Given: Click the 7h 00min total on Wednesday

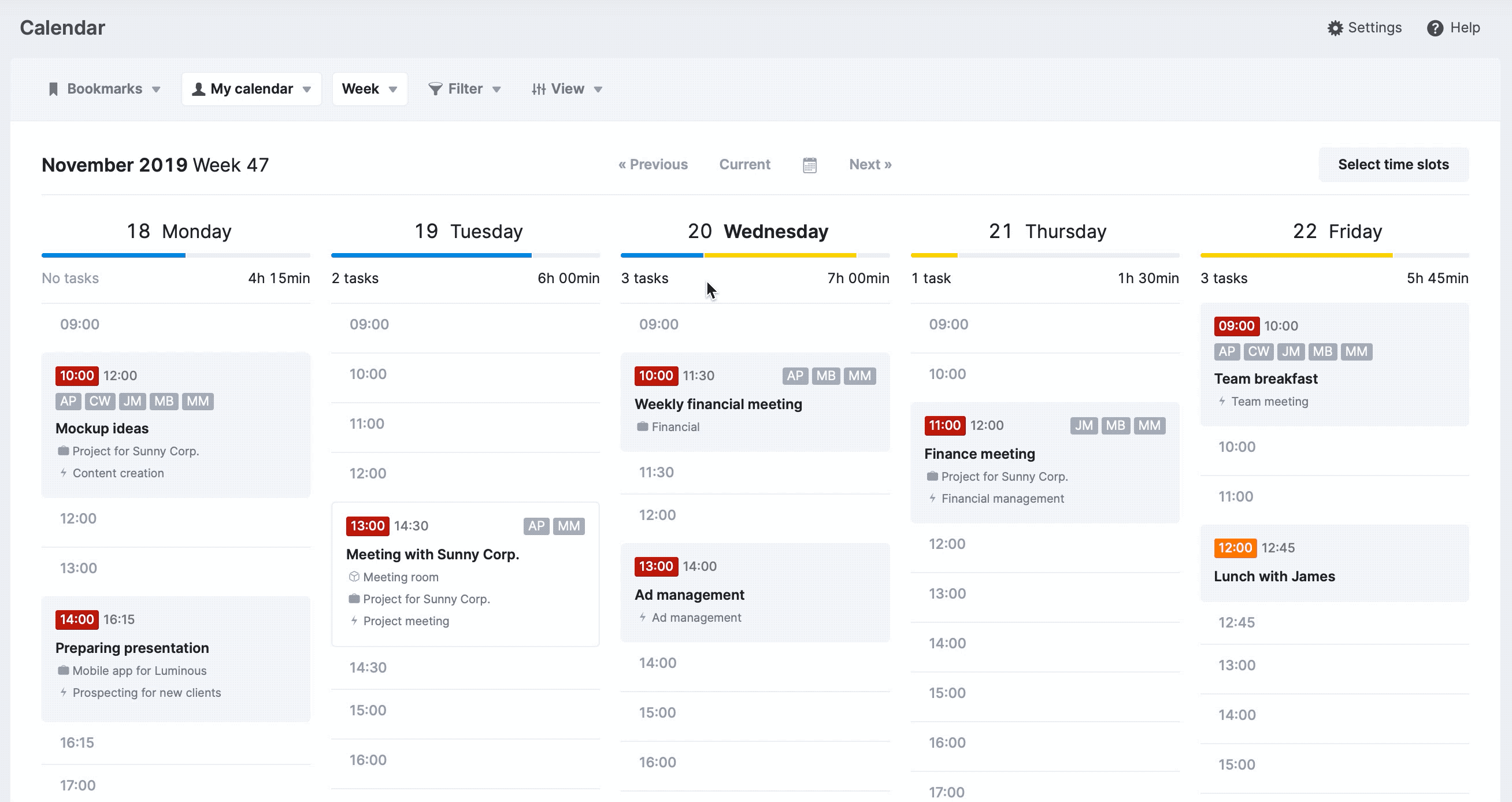Looking at the screenshot, I should [858, 278].
